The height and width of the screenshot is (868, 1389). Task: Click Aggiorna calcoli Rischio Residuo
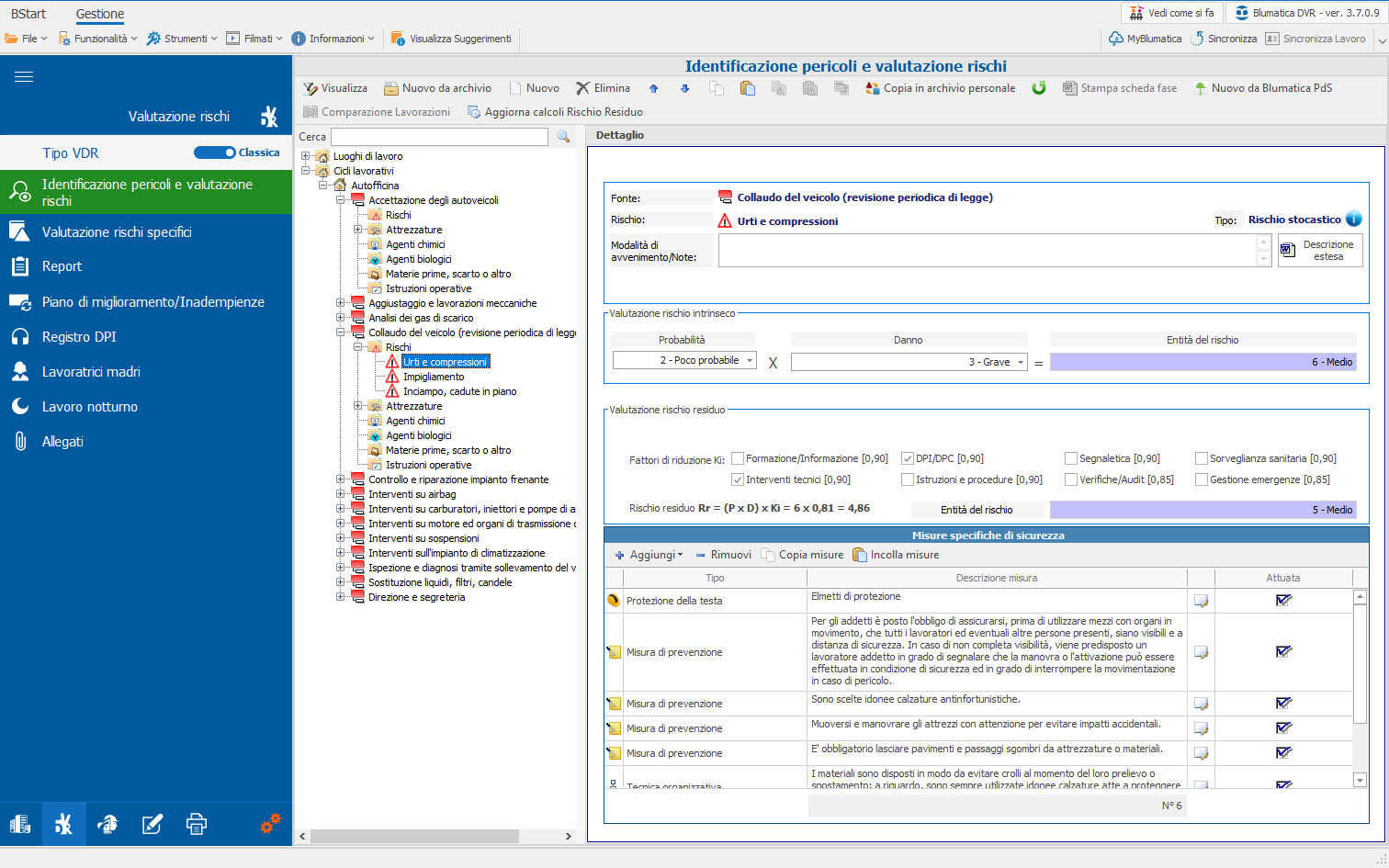pyautogui.click(x=555, y=112)
